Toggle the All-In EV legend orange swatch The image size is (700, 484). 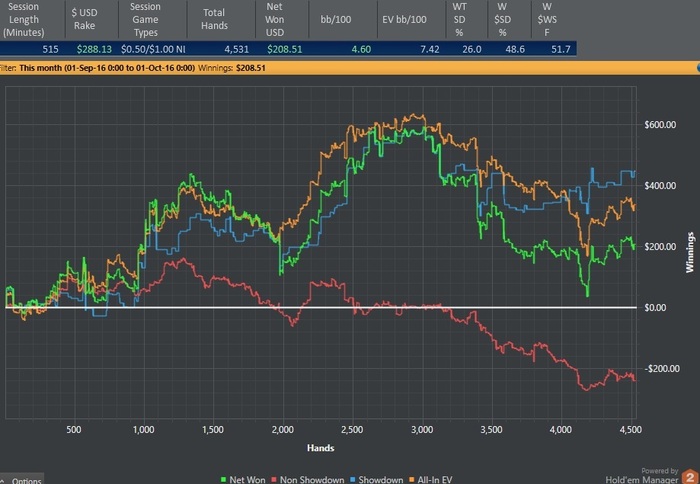[412, 480]
